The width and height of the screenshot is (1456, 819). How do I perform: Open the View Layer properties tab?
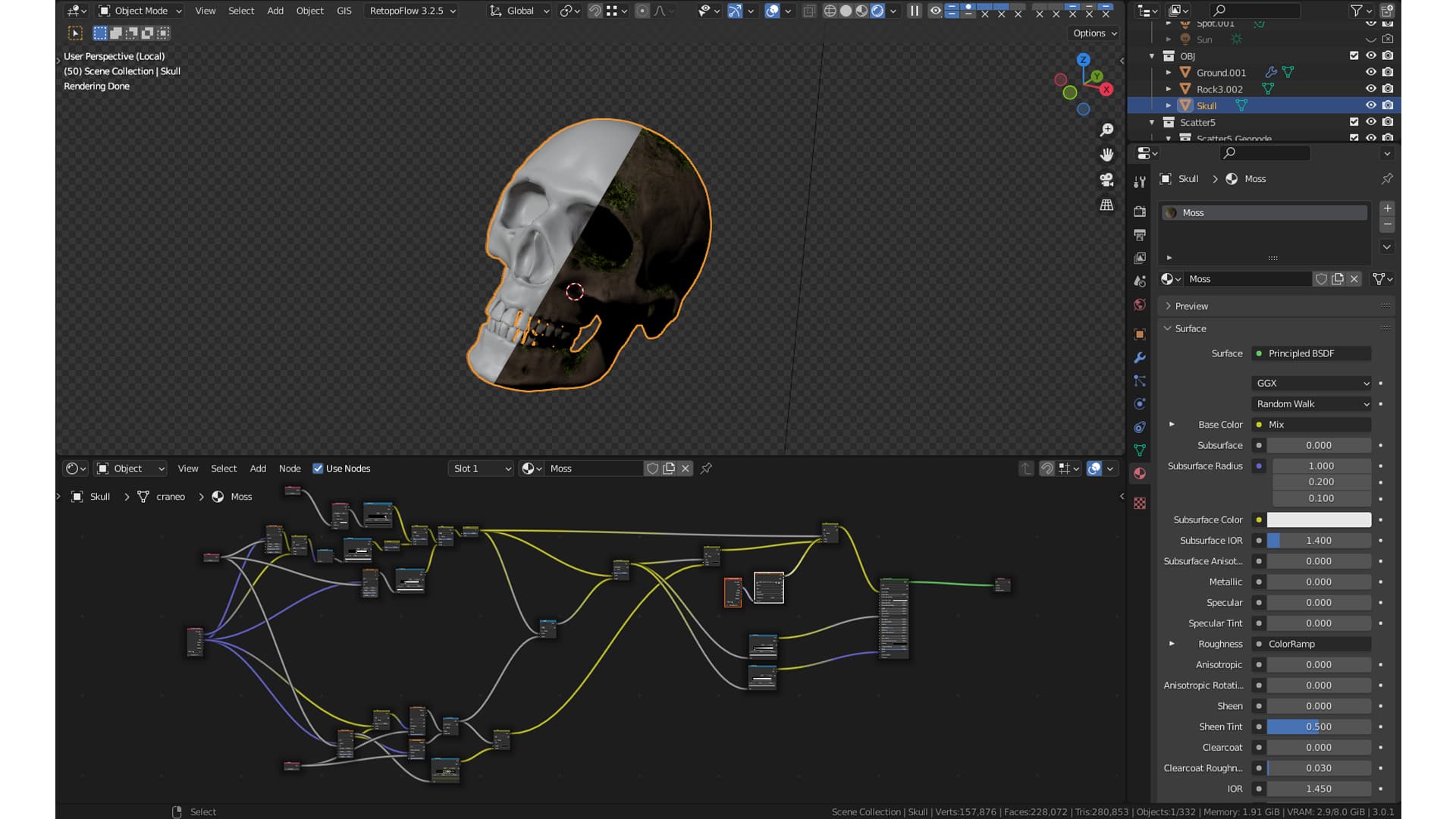pyautogui.click(x=1139, y=258)
